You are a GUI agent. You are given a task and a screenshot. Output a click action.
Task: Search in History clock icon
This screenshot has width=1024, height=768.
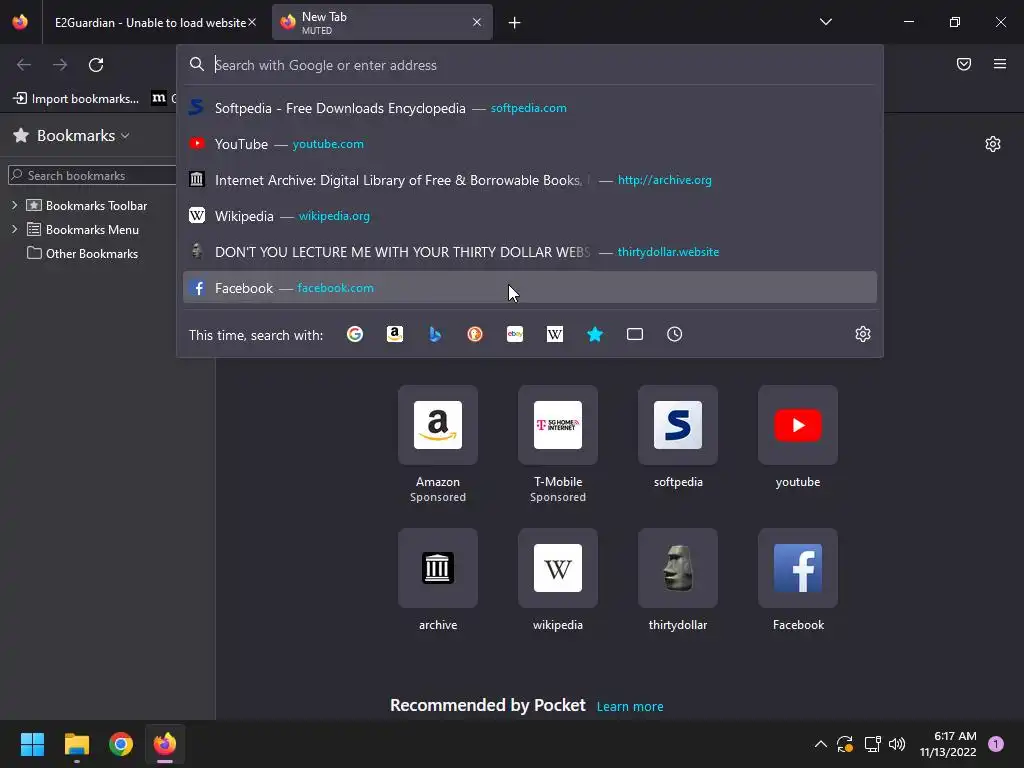pos(675,334)
